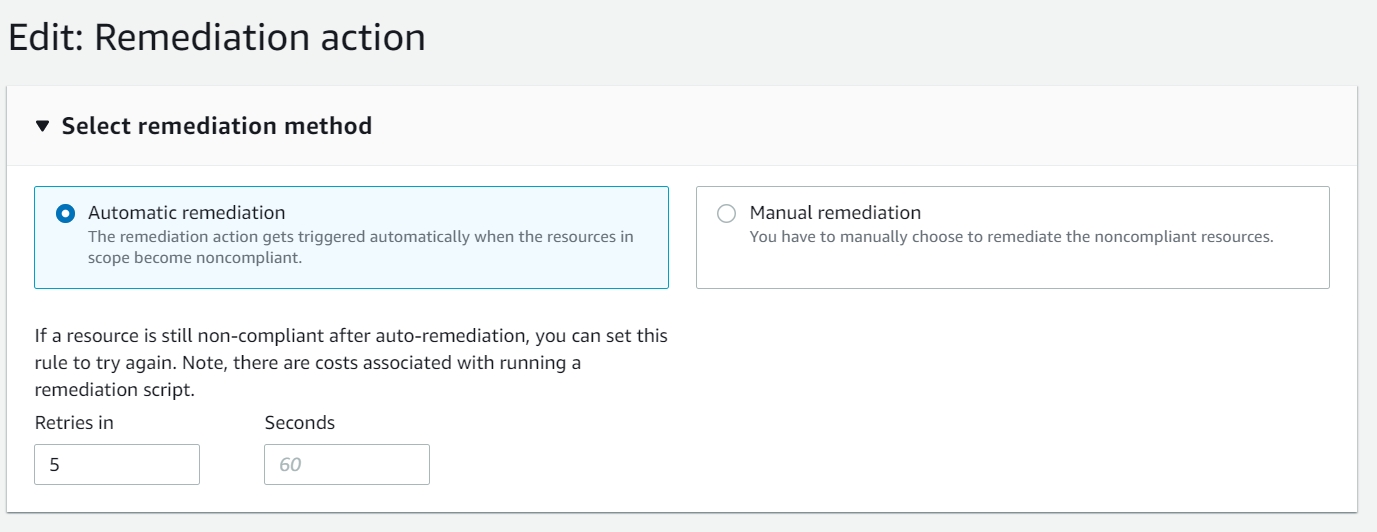1377x532 pixels.
Task: Click the 60 placeholder in Seconds field
Action: [291, 465]
